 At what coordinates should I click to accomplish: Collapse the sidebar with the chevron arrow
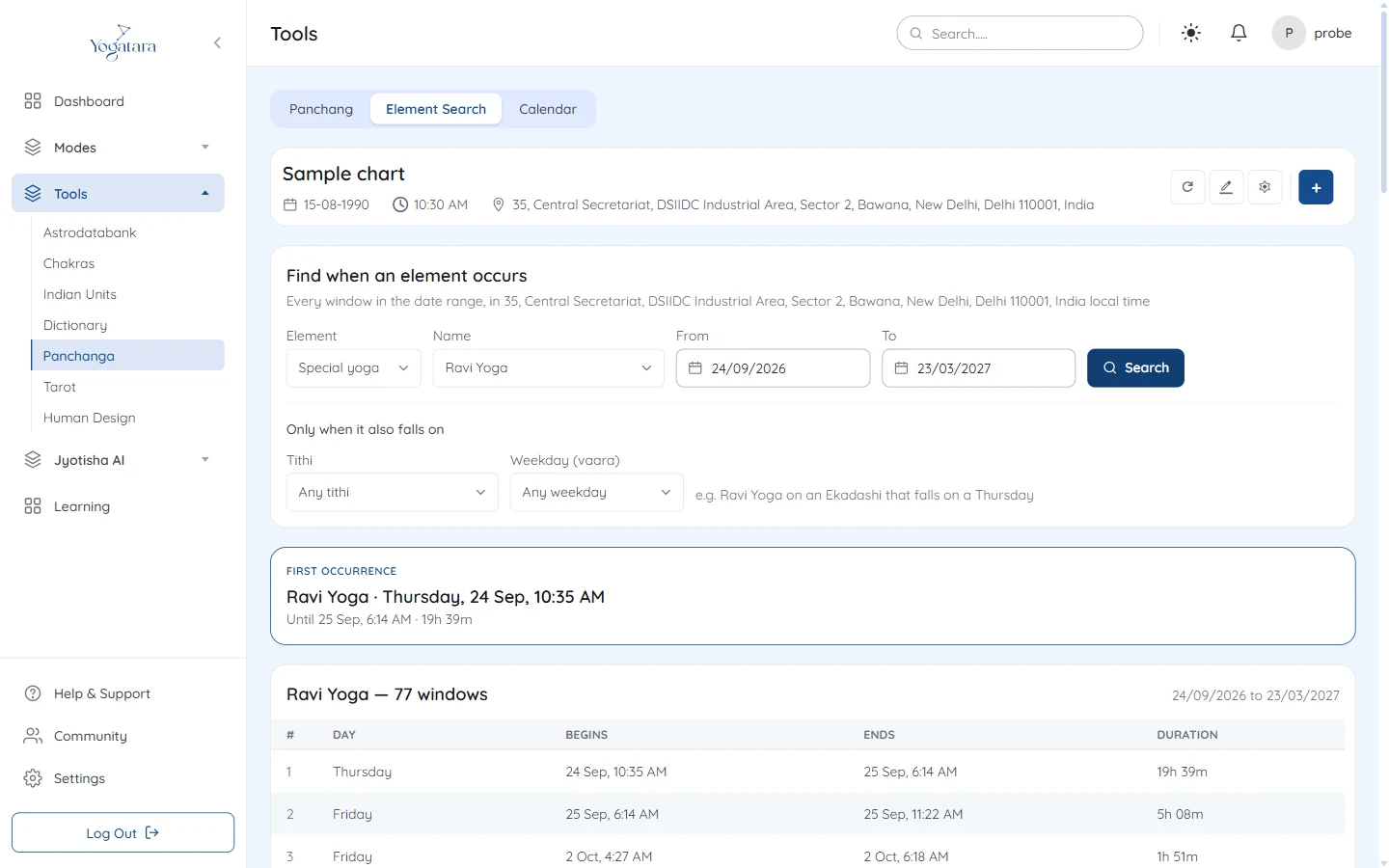(x=217, y=42)
